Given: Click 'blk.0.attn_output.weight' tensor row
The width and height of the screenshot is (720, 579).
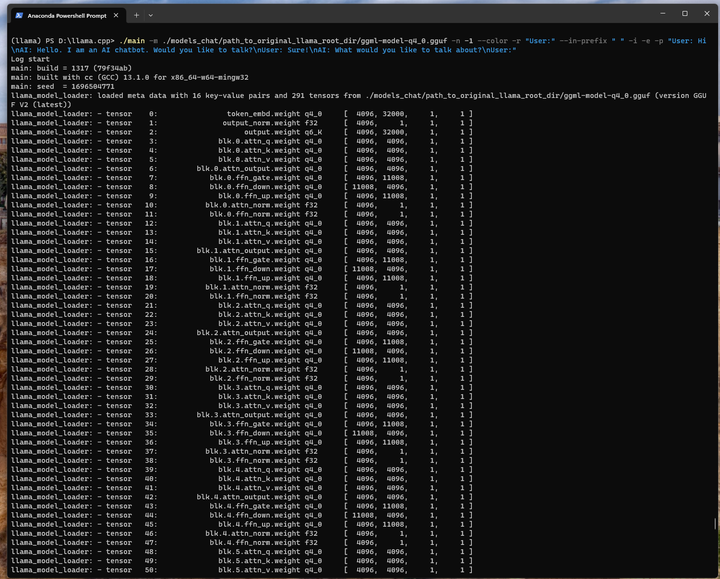Looking at the screenshot, I should (242, 169).
